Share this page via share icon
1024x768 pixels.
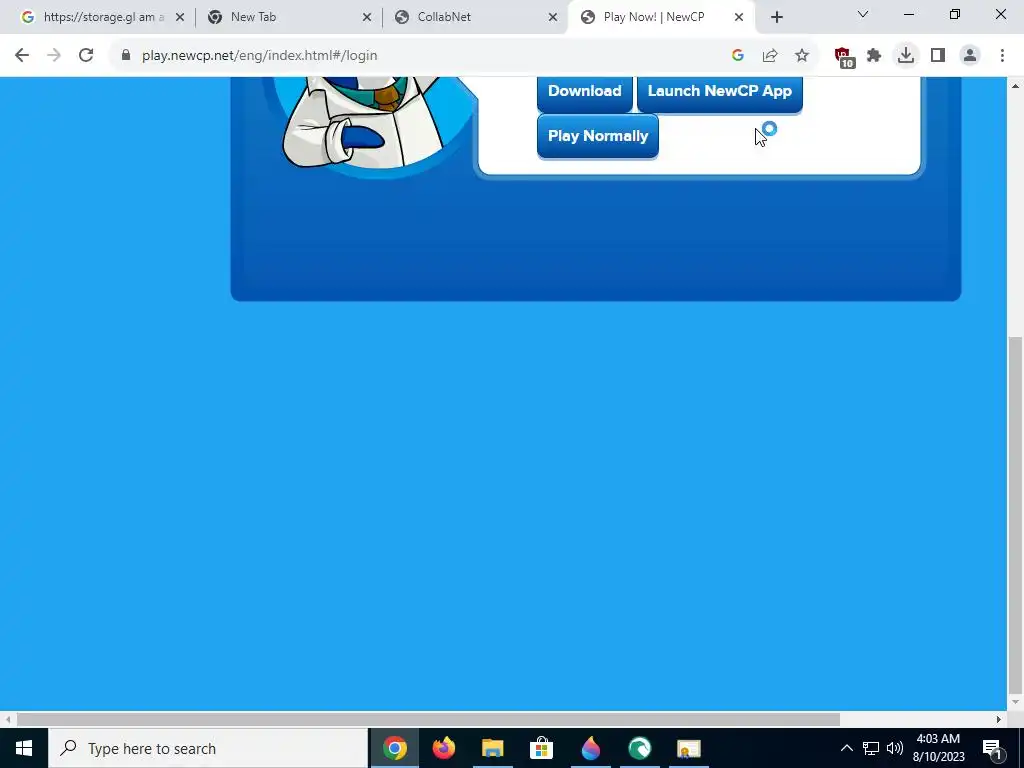770,56
